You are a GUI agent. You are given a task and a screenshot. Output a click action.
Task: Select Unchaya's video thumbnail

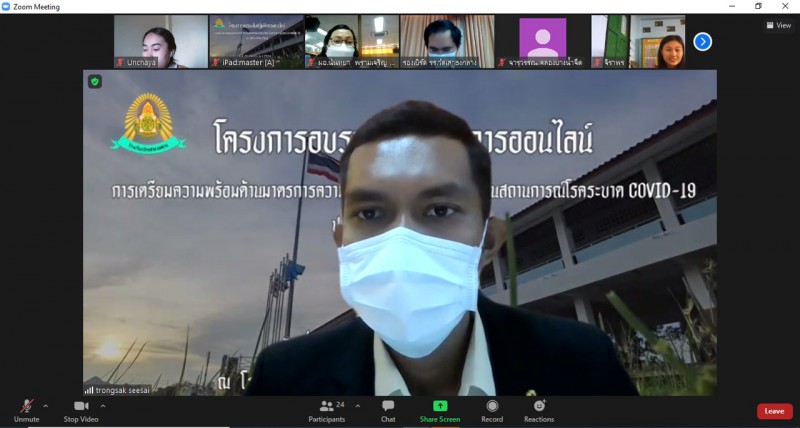click(161, 41)
